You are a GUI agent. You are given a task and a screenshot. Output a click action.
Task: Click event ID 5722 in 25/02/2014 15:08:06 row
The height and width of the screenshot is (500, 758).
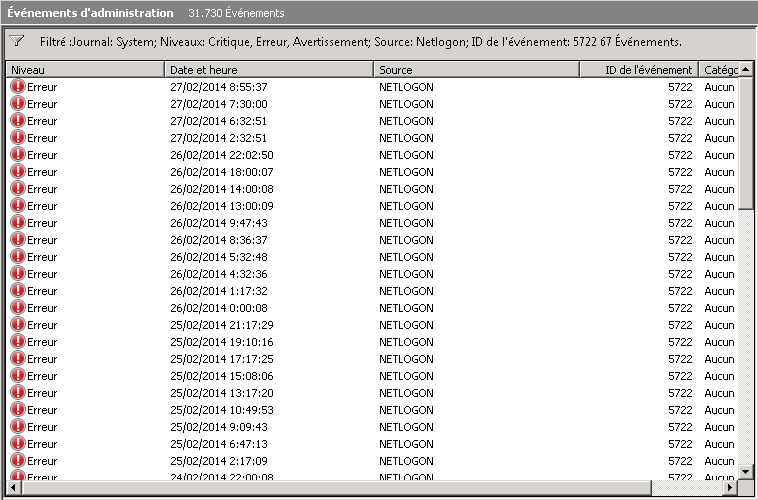pyautogui.click(x=680, y=376)
